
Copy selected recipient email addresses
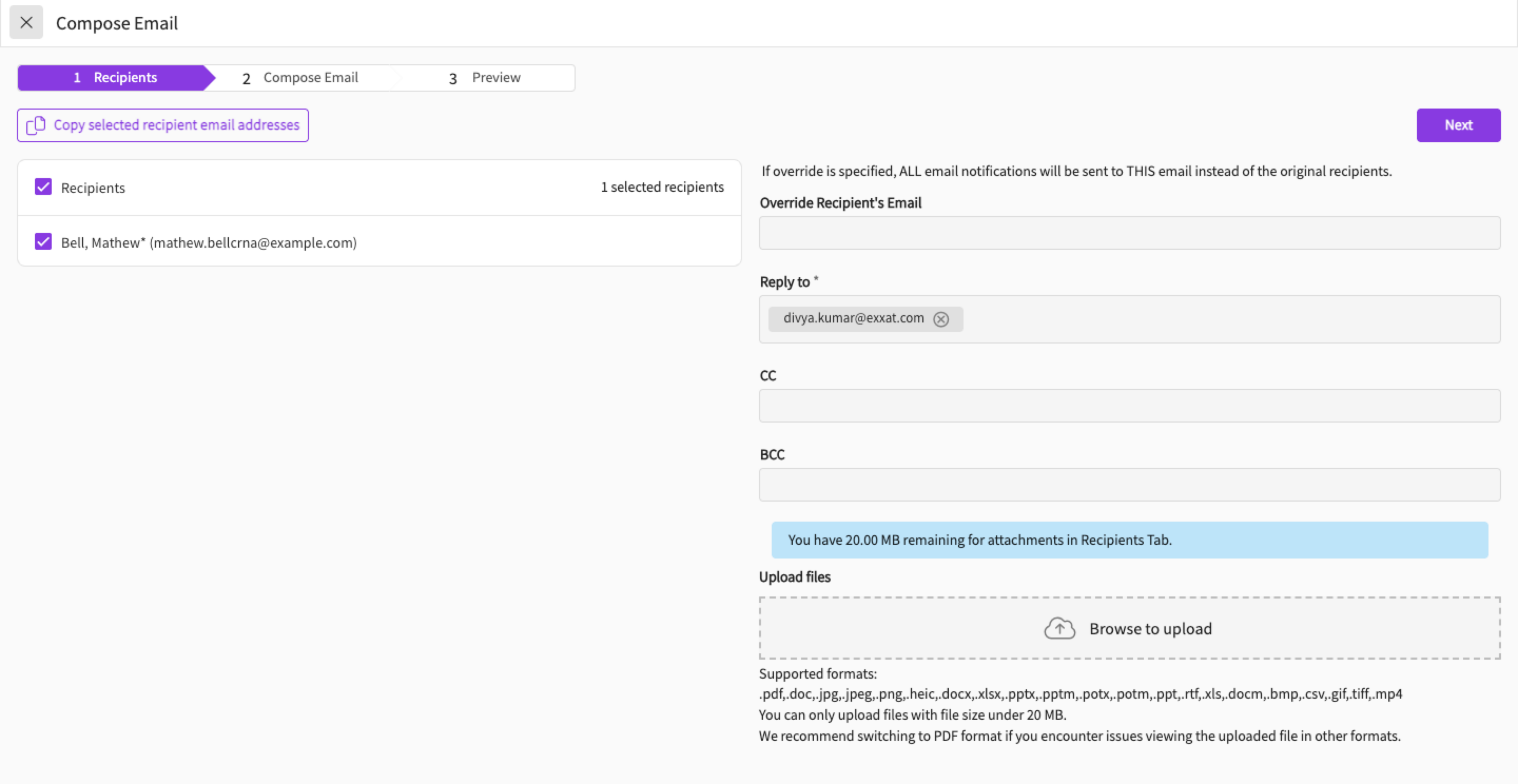(x=176, y=125)
